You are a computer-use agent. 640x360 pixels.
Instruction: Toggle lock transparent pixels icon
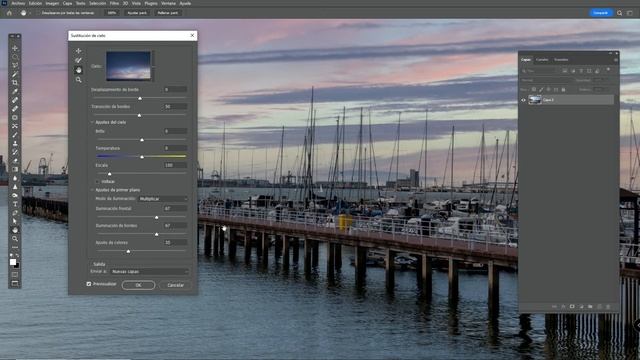pos(533,89)
